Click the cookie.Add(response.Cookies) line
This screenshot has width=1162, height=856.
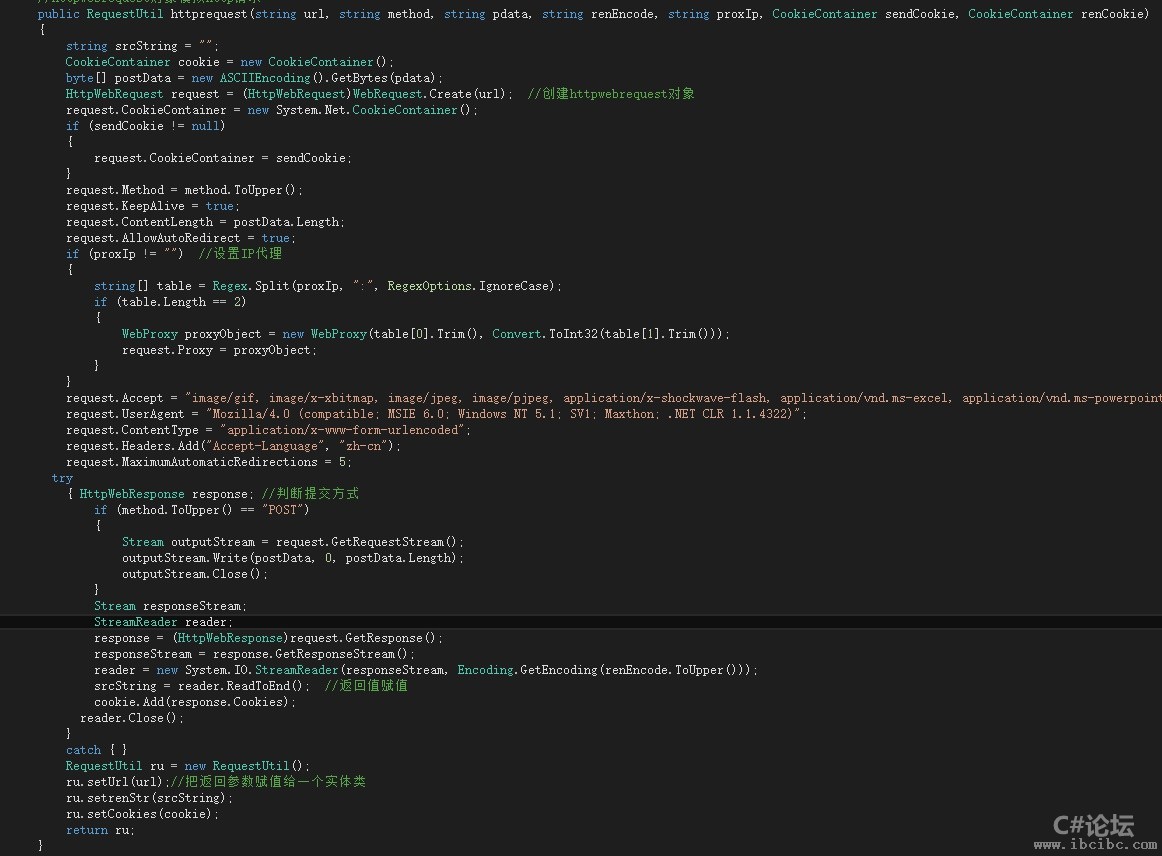(195, 702)
